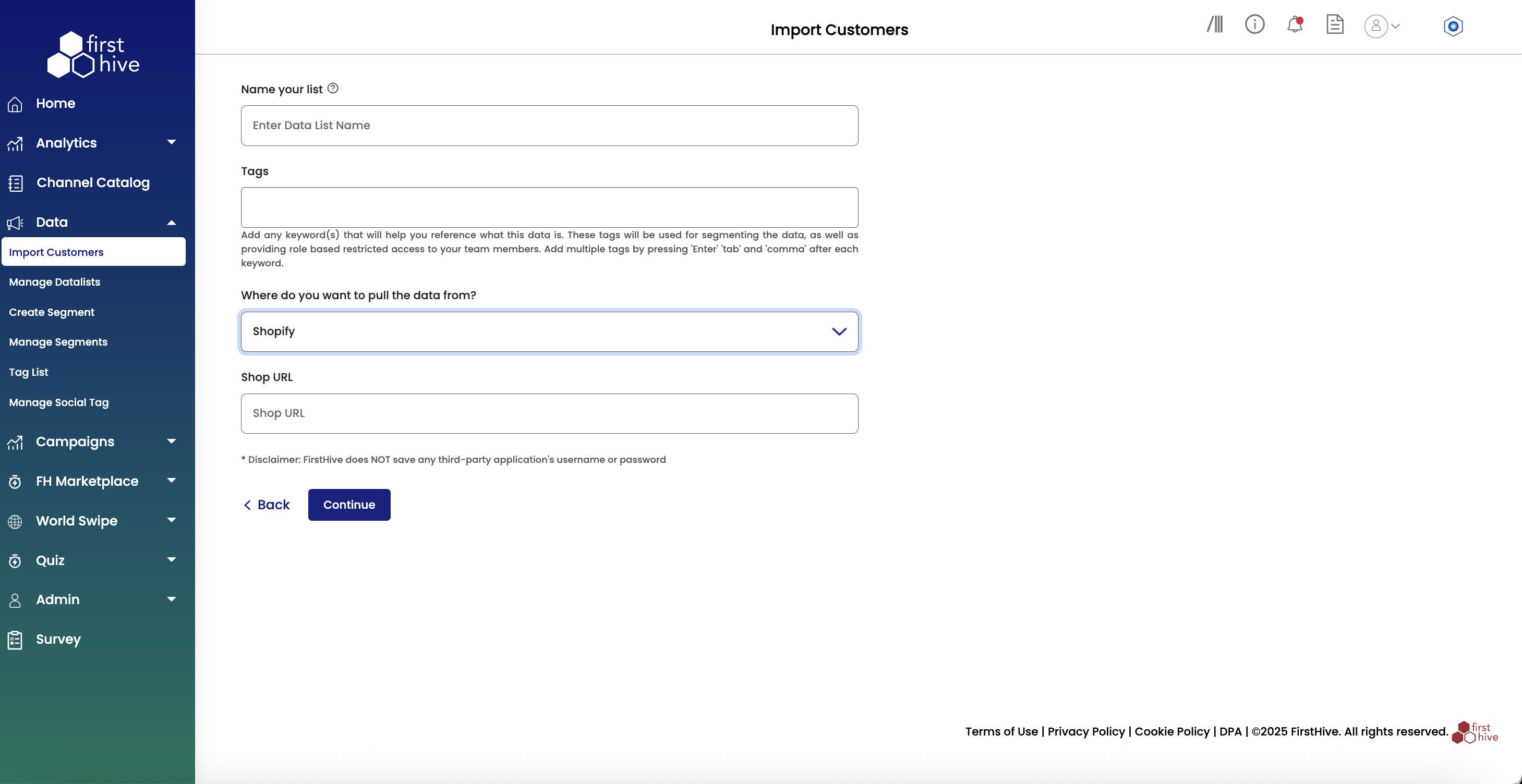This screenshot has height=784, width=1522.
Task: Click the World Swipe globe icon
Action: [15, 521]
